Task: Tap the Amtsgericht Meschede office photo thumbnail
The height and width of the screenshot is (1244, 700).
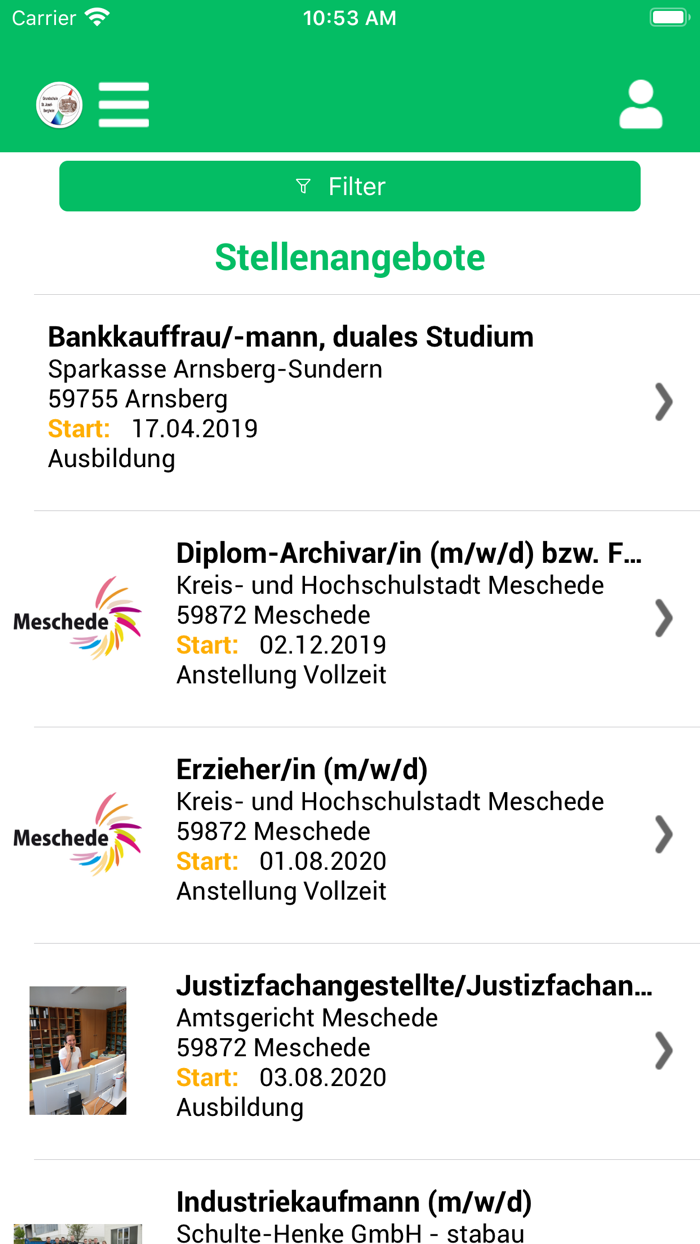Action: click(x=78, y=1050)
